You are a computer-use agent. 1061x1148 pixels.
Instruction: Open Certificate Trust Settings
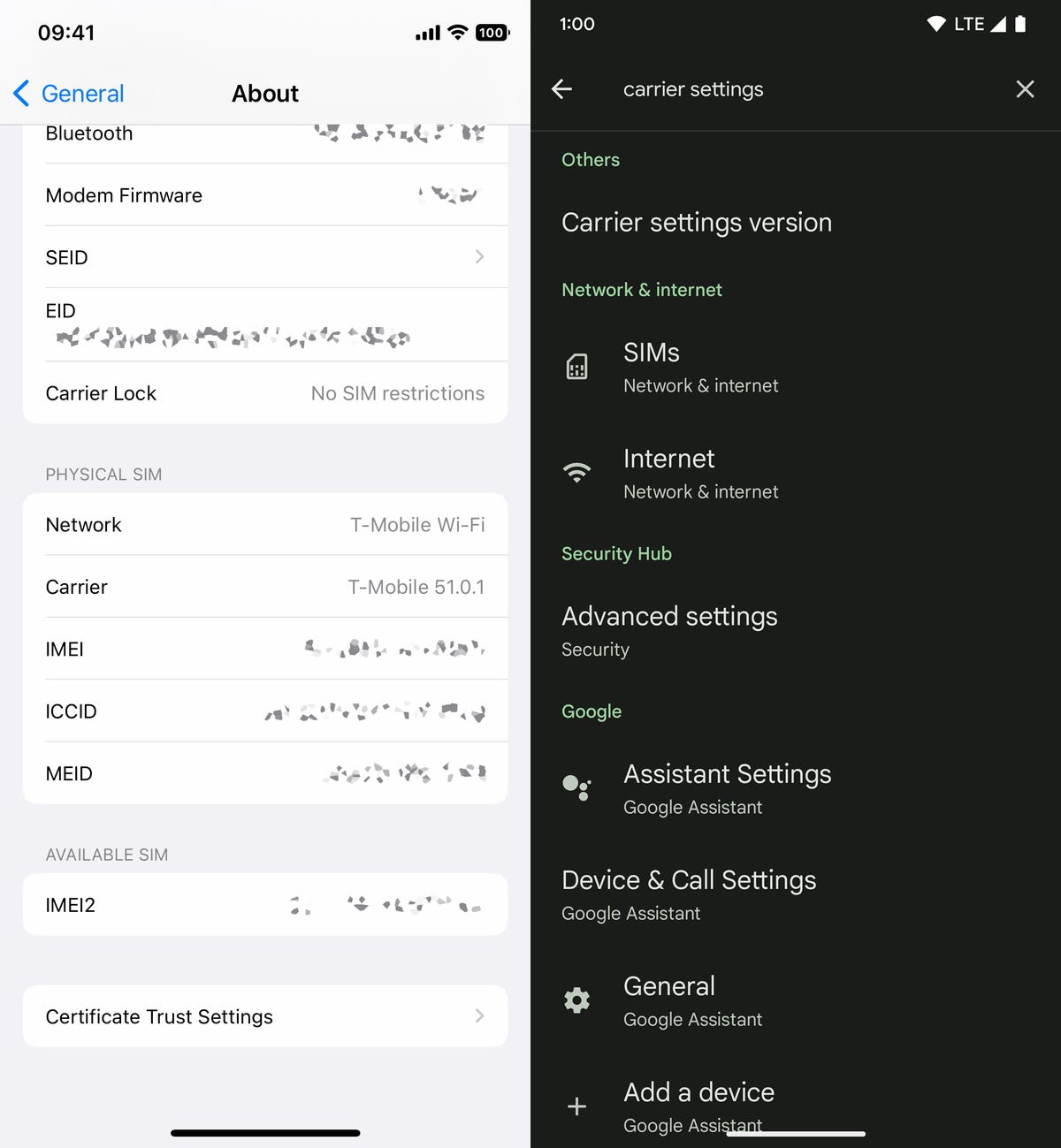tap(265, 1016)
